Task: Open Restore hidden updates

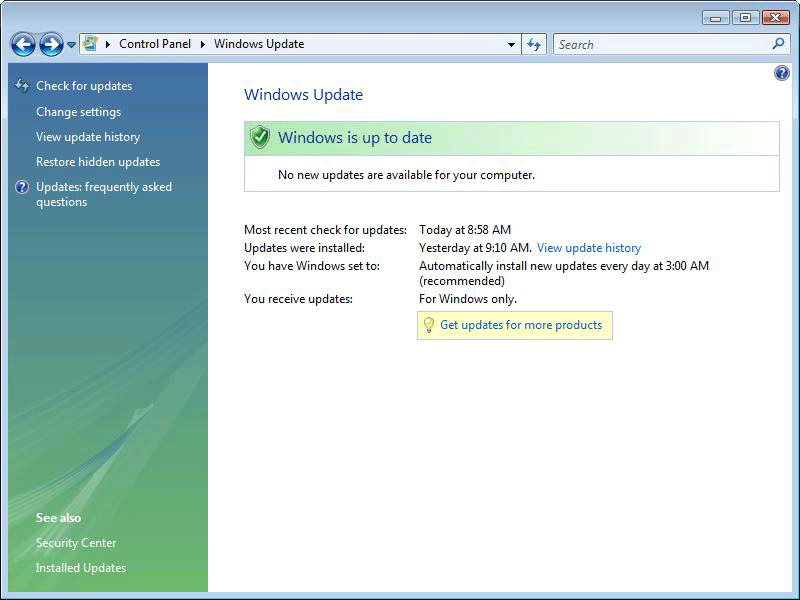Action: pyautogui.click(x=98, y=162)
